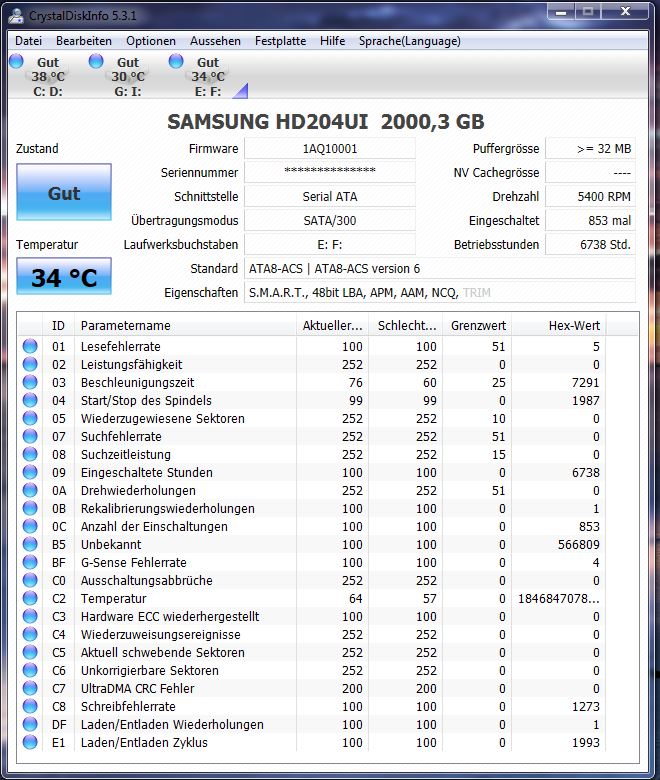Click status icon for Laden/Entladen Wiederholungen row
This screenshot has width=660, height=780.
pyautogui.click(x=30, y=724)
